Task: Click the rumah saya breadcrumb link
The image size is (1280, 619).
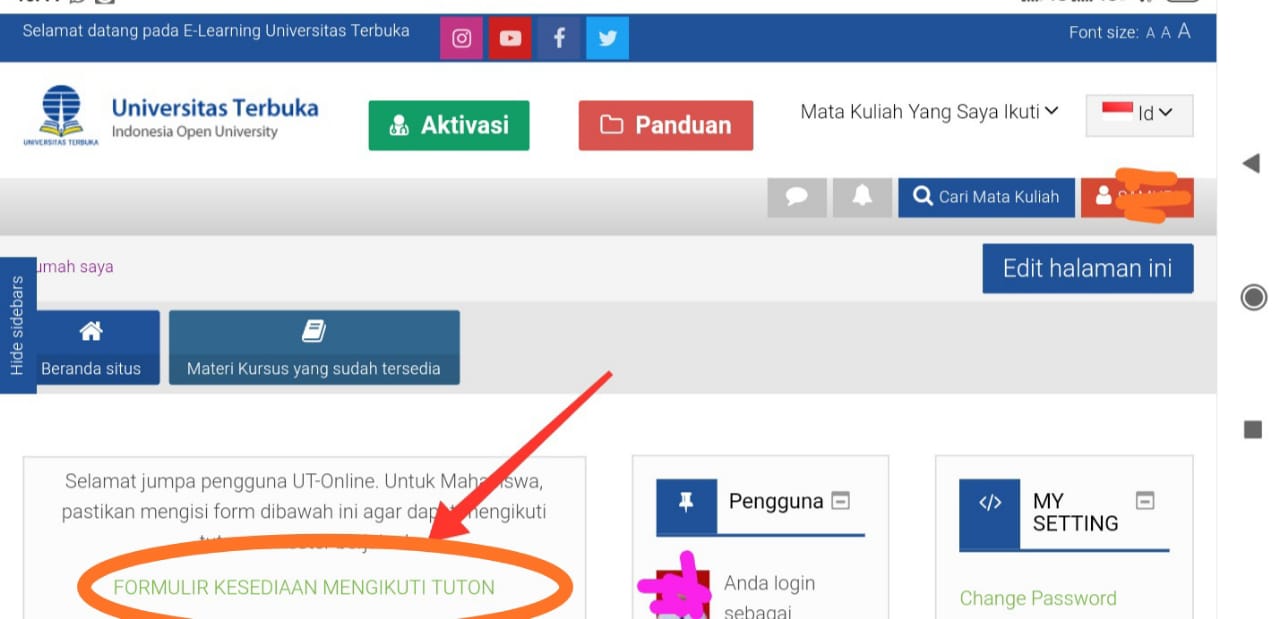Action: [73, 267]
